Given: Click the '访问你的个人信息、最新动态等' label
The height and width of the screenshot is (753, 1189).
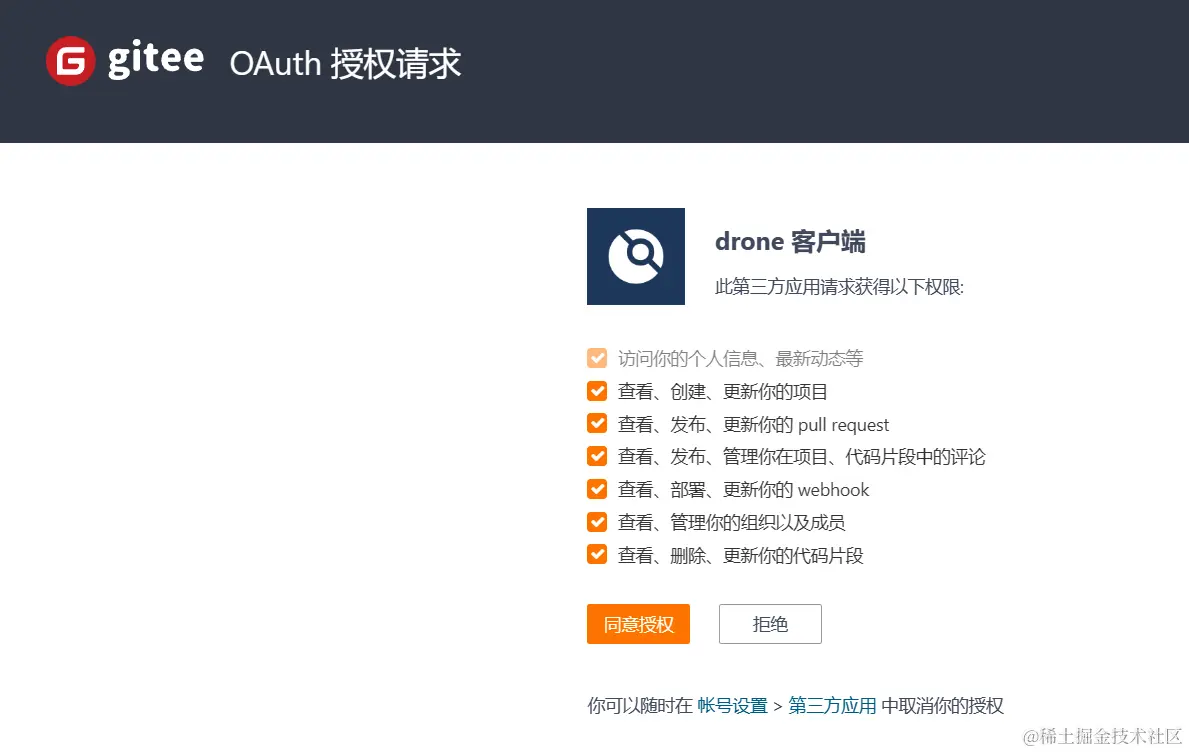Looking at the screenshot, I should point(740,359).
